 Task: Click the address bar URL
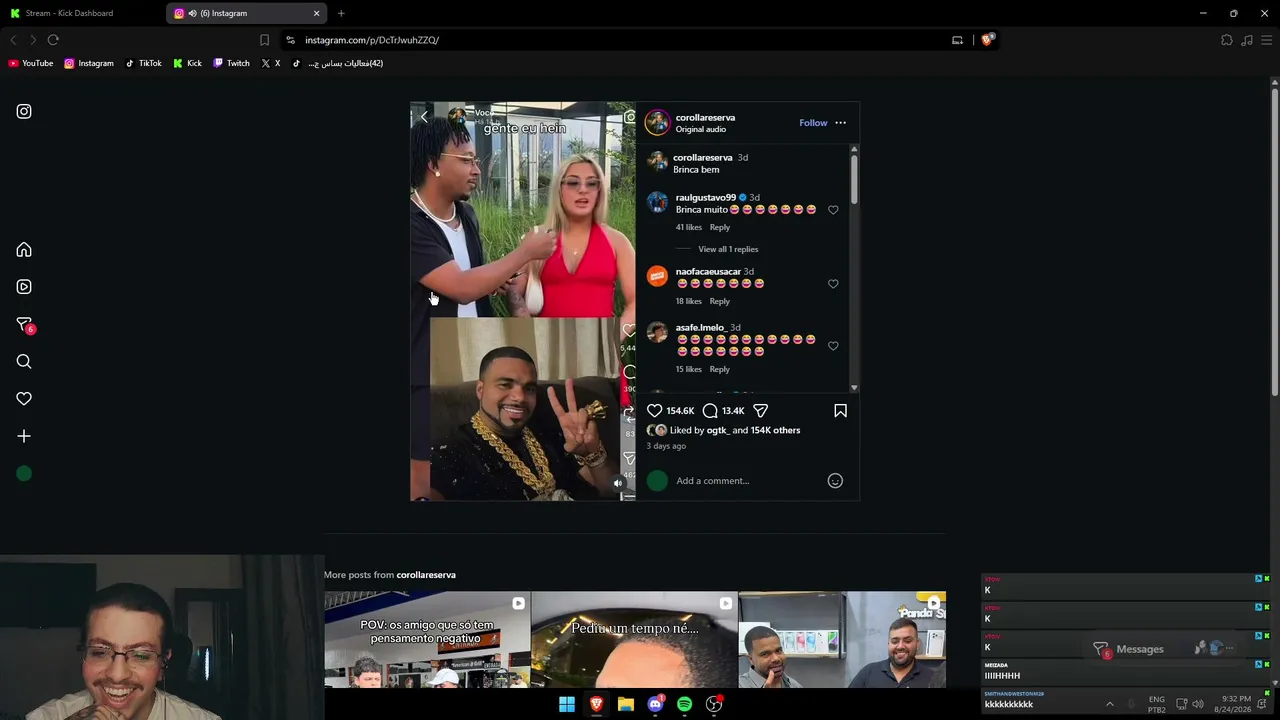[372, 40]
